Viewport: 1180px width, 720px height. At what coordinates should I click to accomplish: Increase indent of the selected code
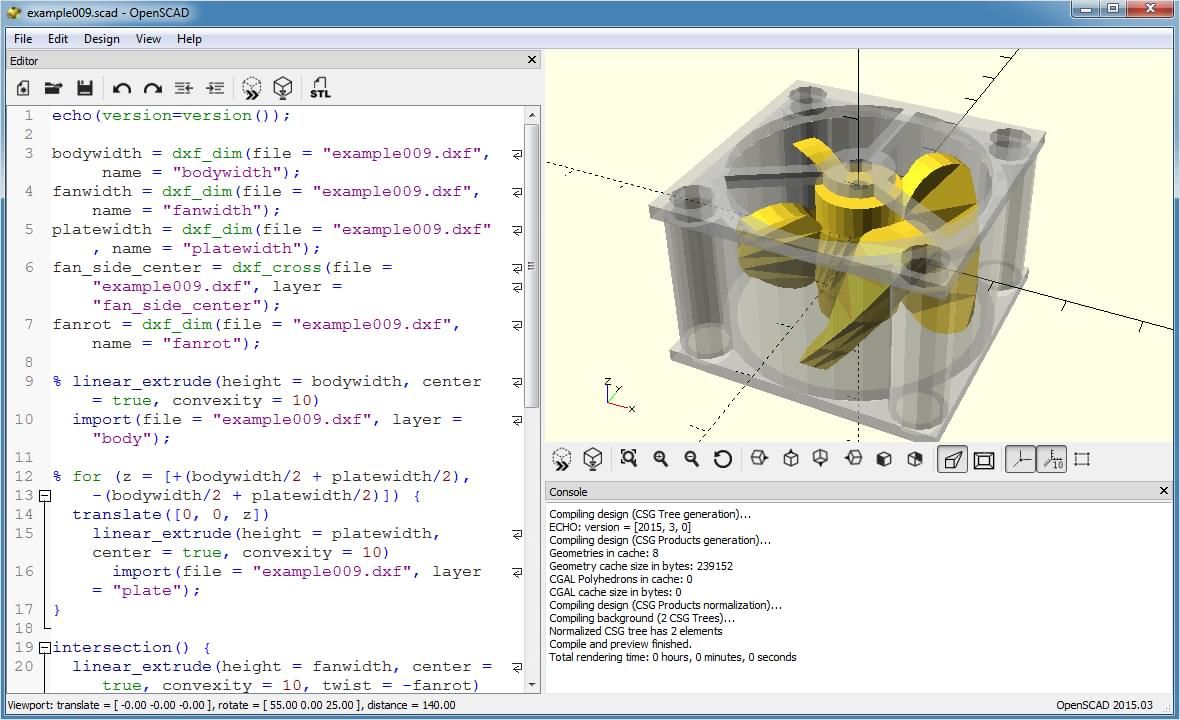(215, 88)
